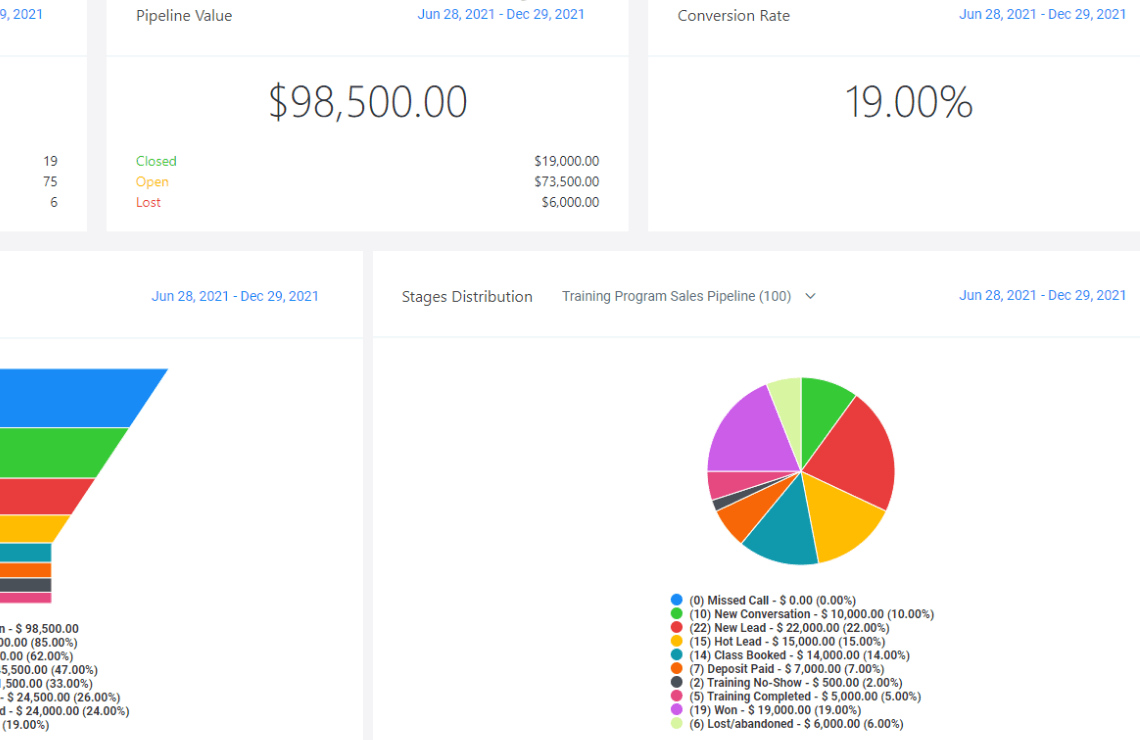Click the yellow funnel segment

click(x=29, y=528)
